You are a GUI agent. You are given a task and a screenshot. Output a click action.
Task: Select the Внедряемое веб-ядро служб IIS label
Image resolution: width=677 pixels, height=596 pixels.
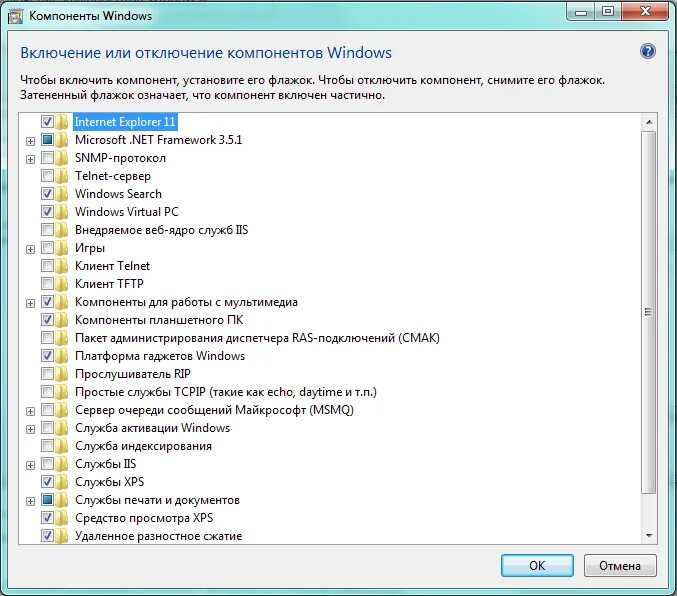click(x=161, y=230)
